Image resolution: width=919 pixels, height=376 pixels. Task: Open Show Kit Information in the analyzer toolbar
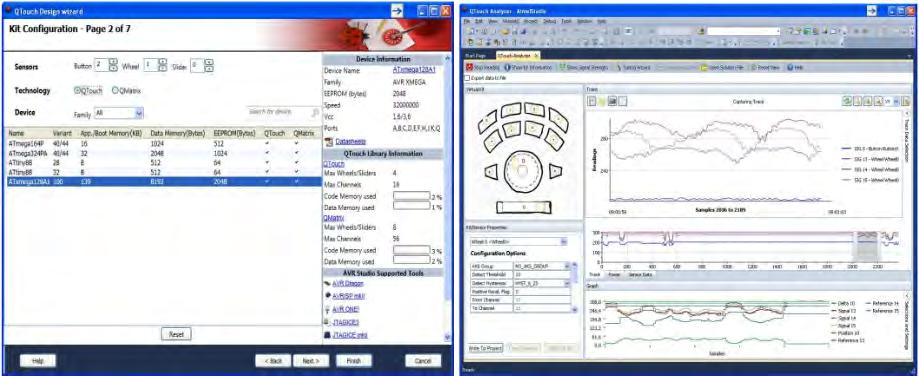point(508,67)
